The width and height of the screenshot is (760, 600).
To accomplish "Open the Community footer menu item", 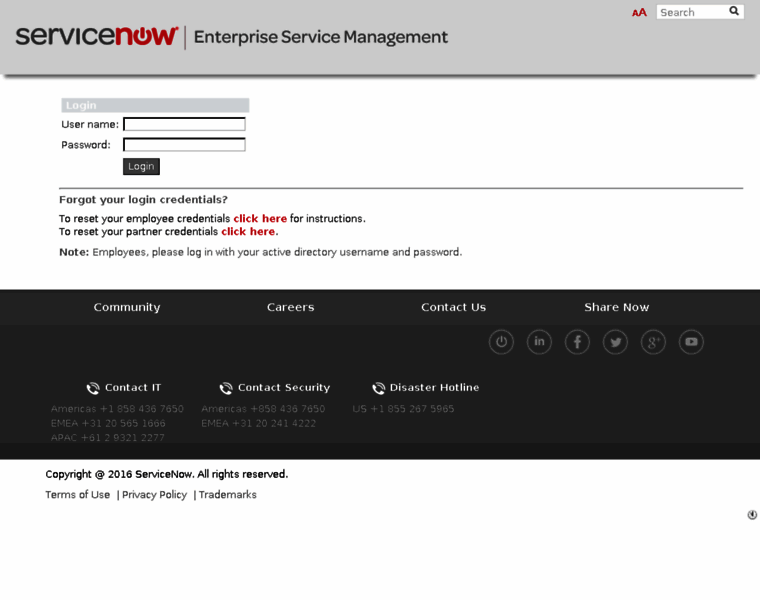I will click(x=127, y=307).
